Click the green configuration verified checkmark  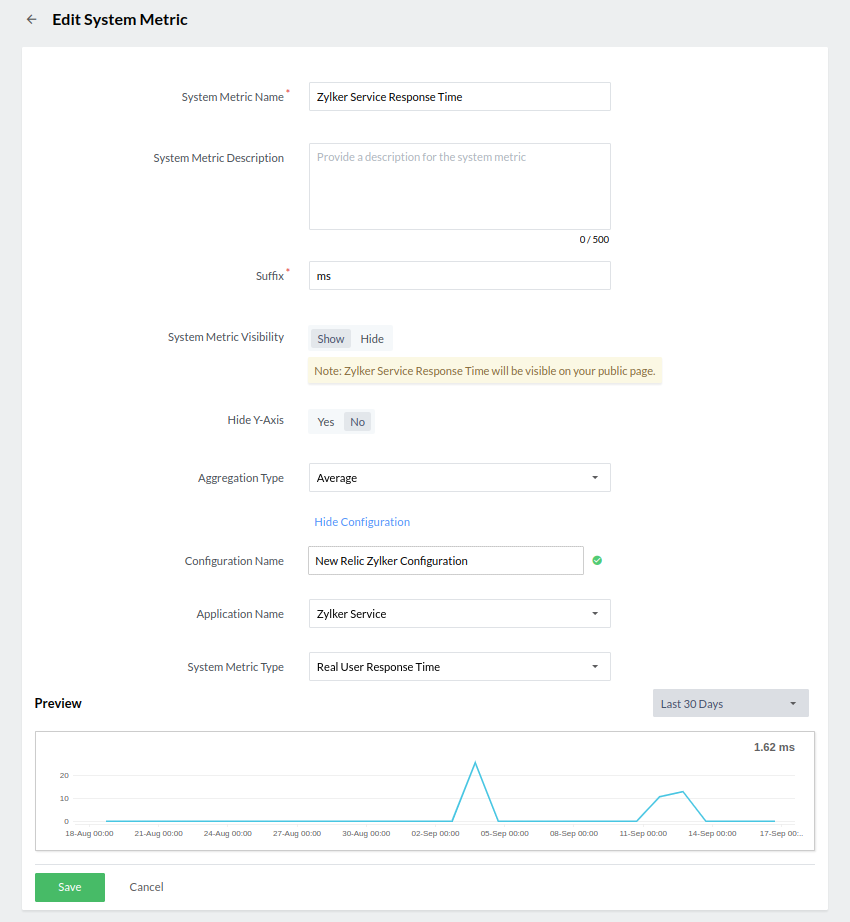(x=597, y=561)
